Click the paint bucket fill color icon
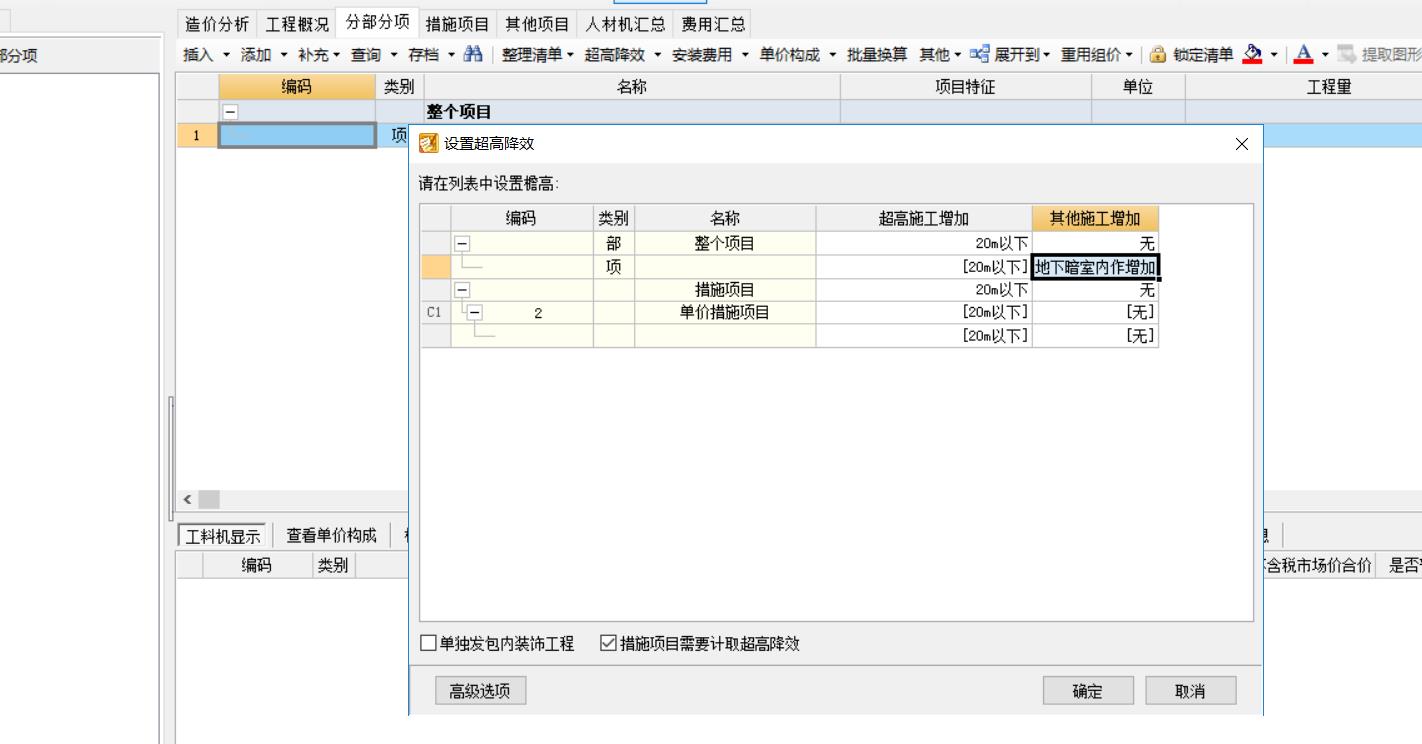Viewport: 1422px width, 744px height. pos(1250,55)
